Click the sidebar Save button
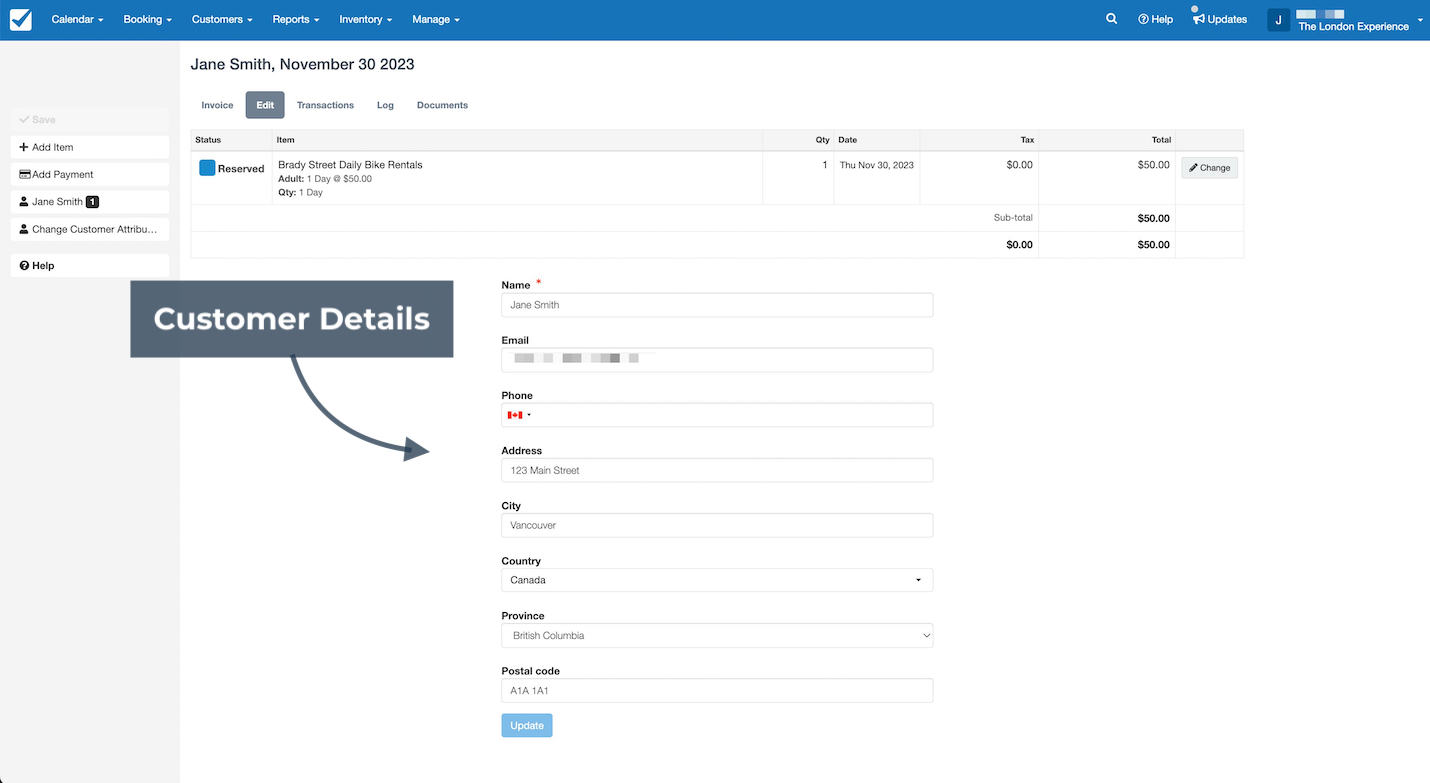 click(x=90, y=119)
